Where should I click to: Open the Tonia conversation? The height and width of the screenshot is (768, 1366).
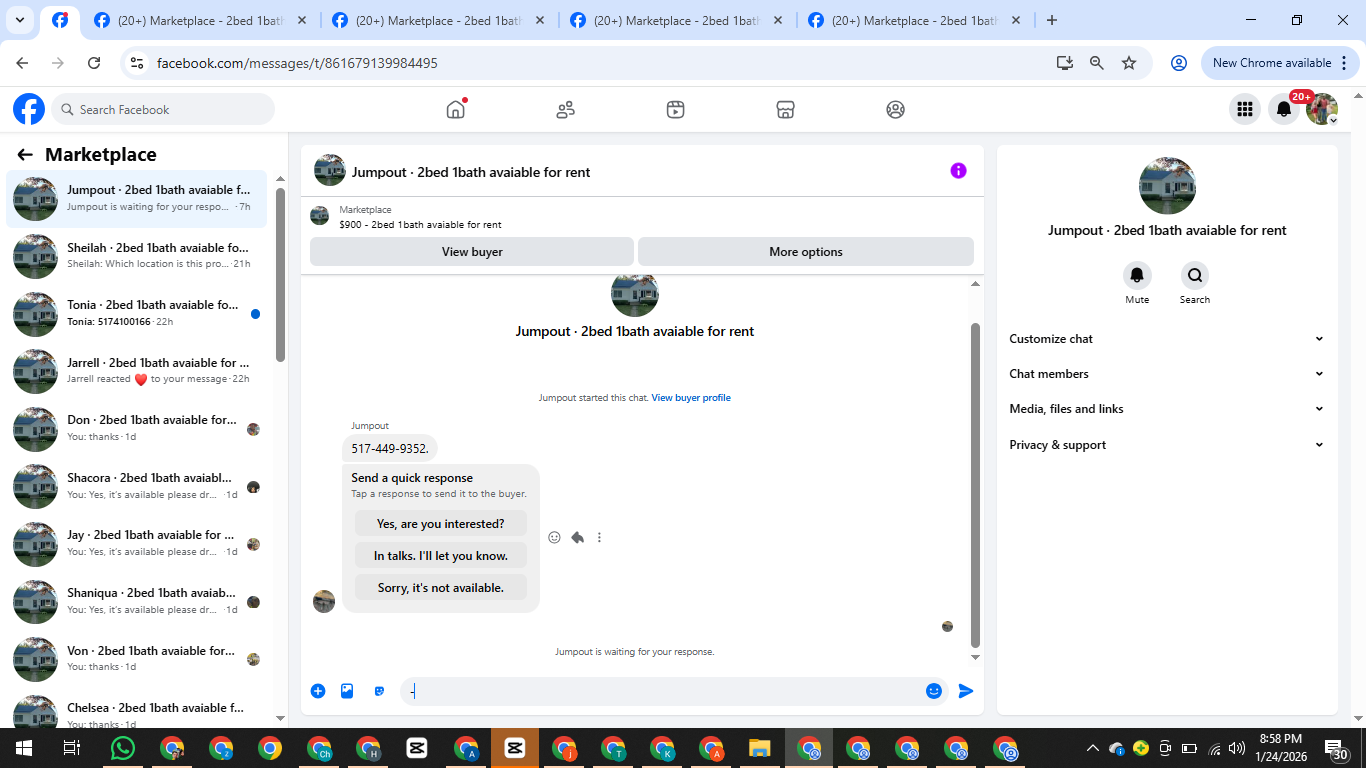coord(137,314)
